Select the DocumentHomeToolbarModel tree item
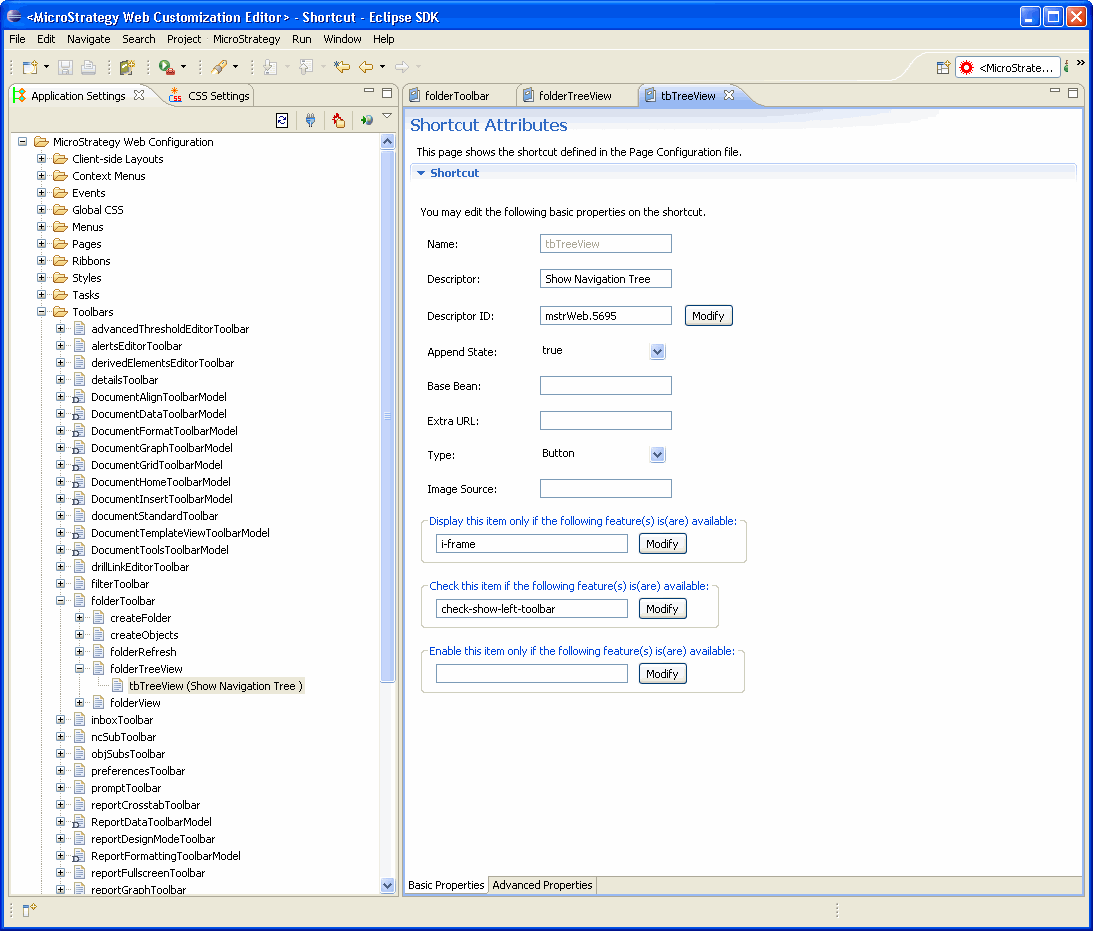The image size is (1093, 931). tap(161, 482)
